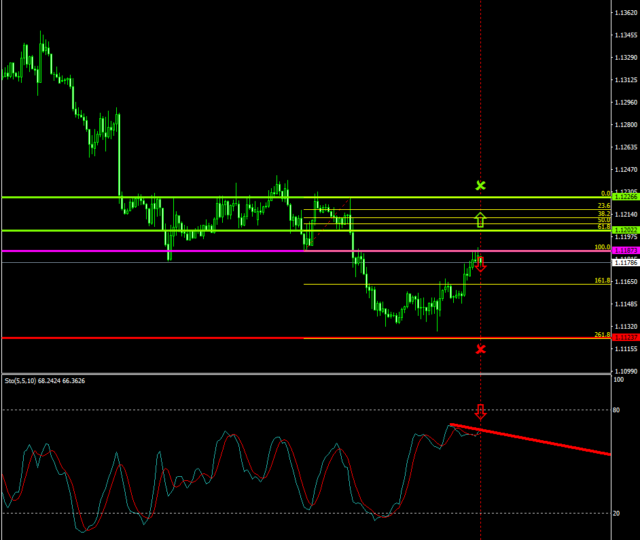Click the green 1.12022 price tag
Screen dimensions: 640x540
tap(626, 230)
